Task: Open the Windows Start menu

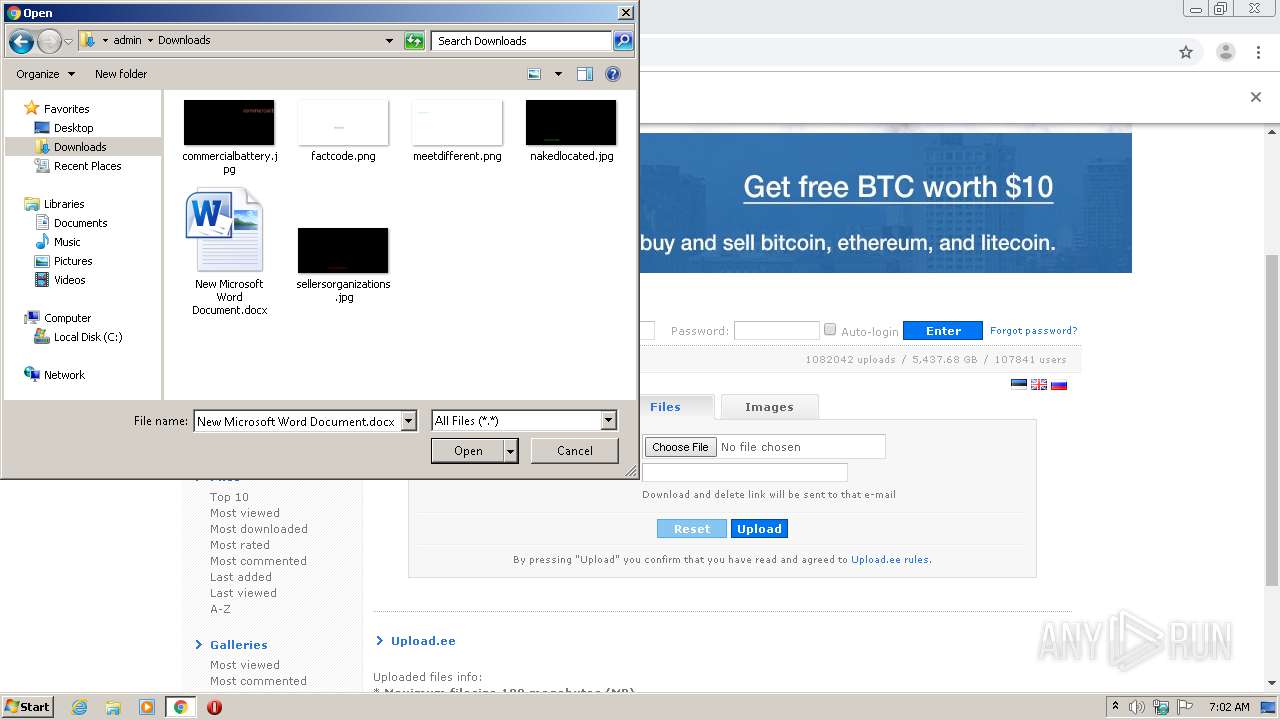Action: click(27, 707)
